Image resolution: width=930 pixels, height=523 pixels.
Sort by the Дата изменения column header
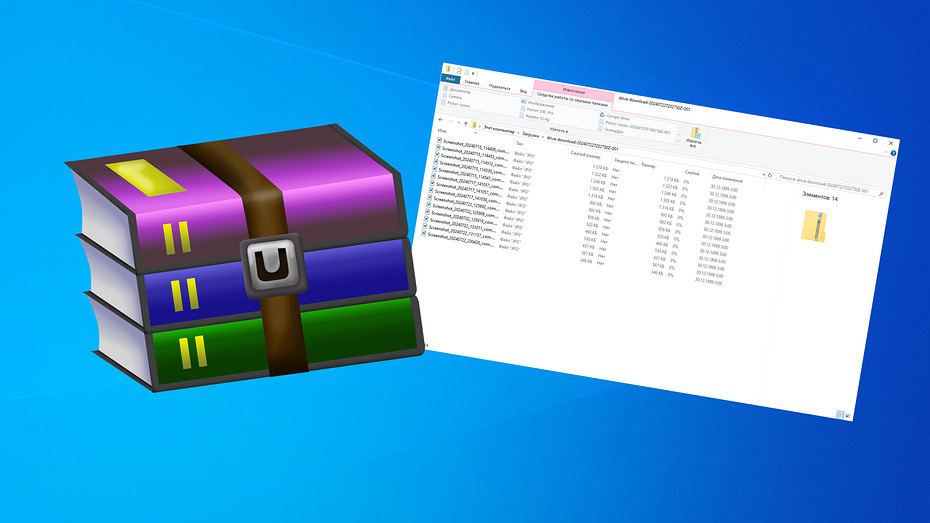pos(727,179)
